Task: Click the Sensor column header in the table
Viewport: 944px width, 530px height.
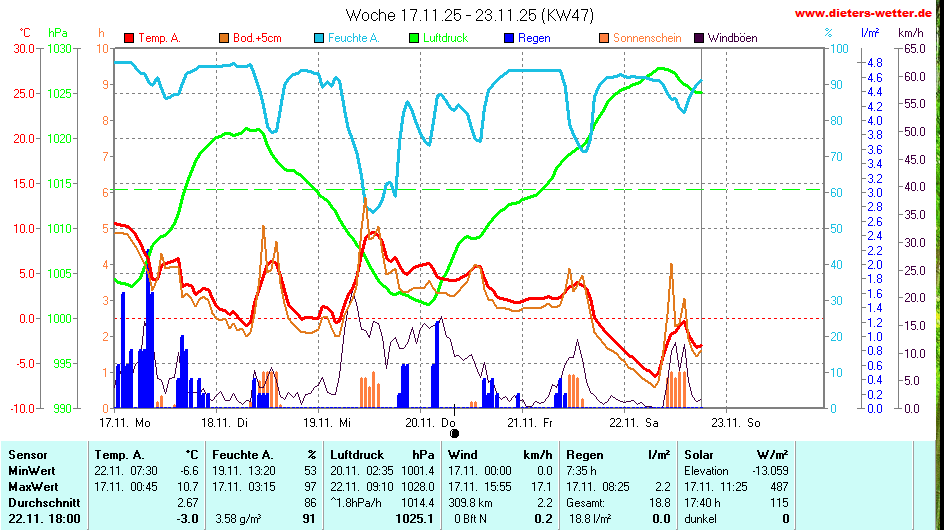Action: [26, 455]
